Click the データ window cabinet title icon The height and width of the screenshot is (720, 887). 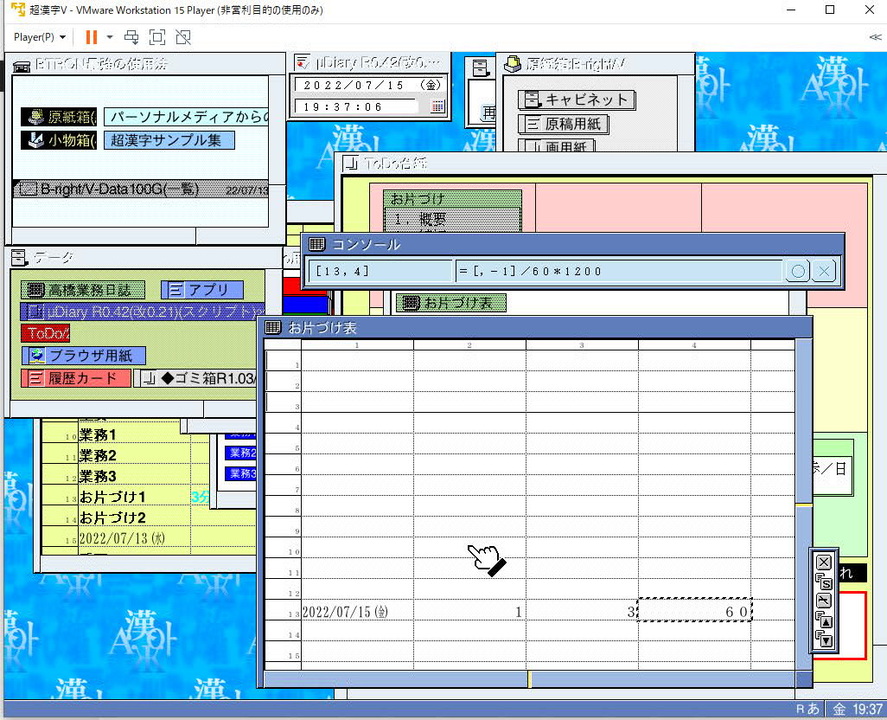click(19, 258)
